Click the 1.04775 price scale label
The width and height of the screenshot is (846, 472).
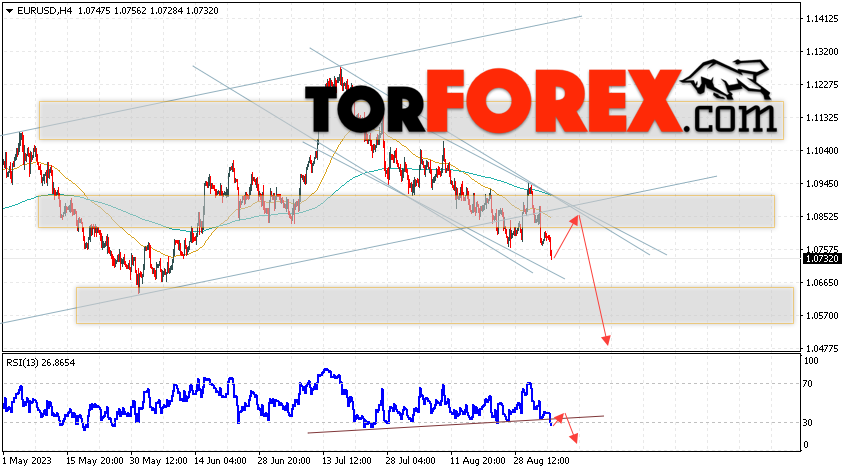click(822, 348)
